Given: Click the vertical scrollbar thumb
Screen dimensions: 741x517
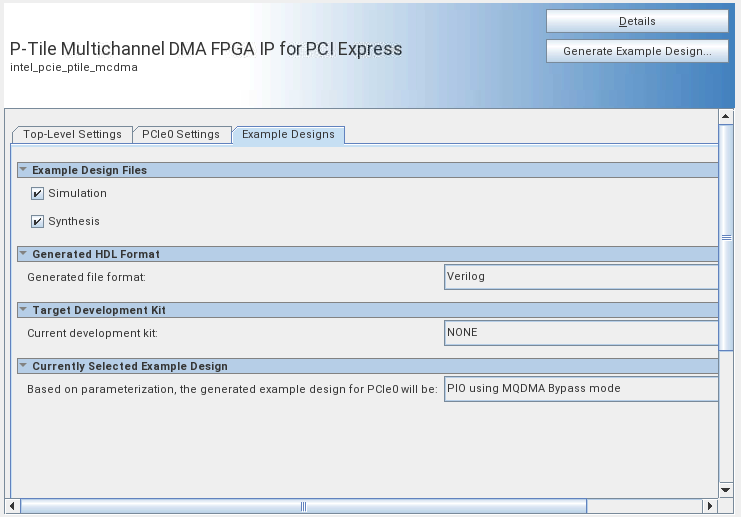Looking at the screenshot, I should click(727, 237).
